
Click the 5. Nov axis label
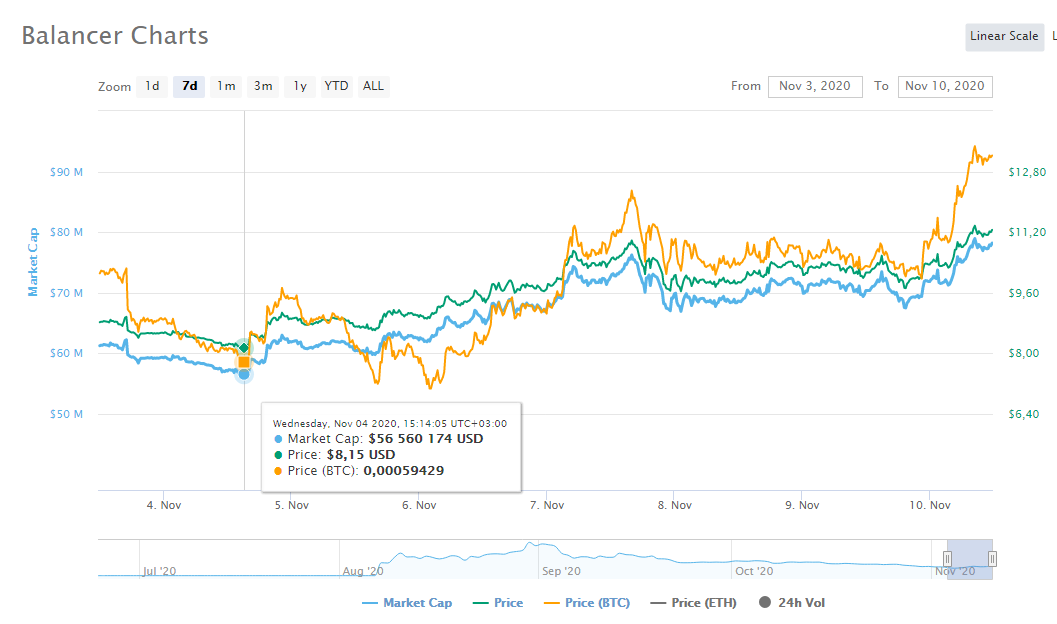coord(291,505)
